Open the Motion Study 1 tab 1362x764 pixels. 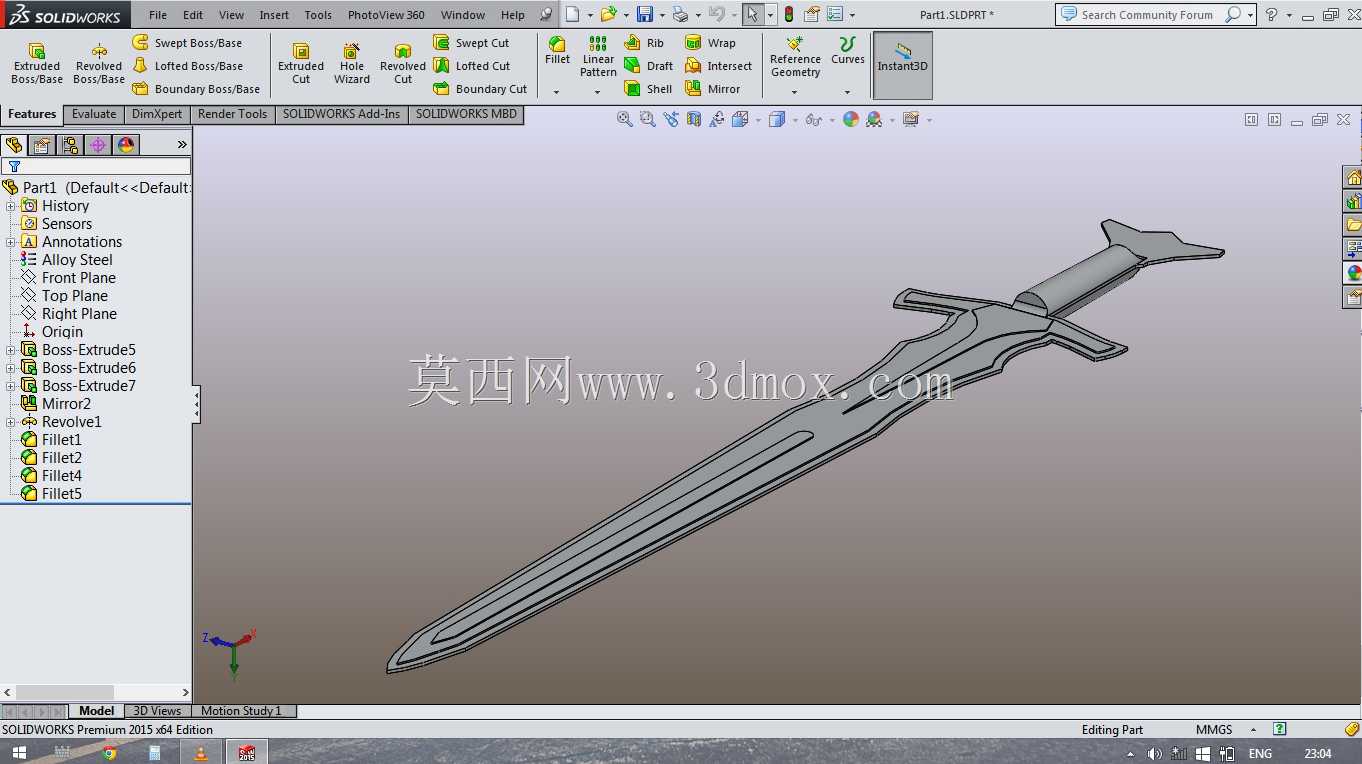point(241,711)
